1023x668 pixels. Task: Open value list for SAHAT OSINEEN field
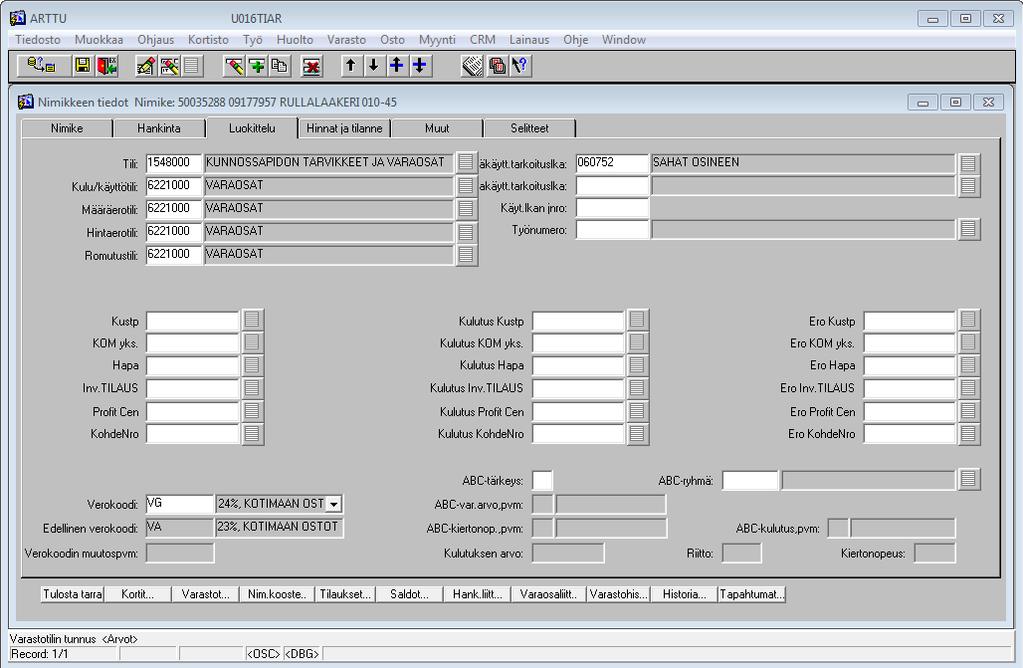click(969, 163)
